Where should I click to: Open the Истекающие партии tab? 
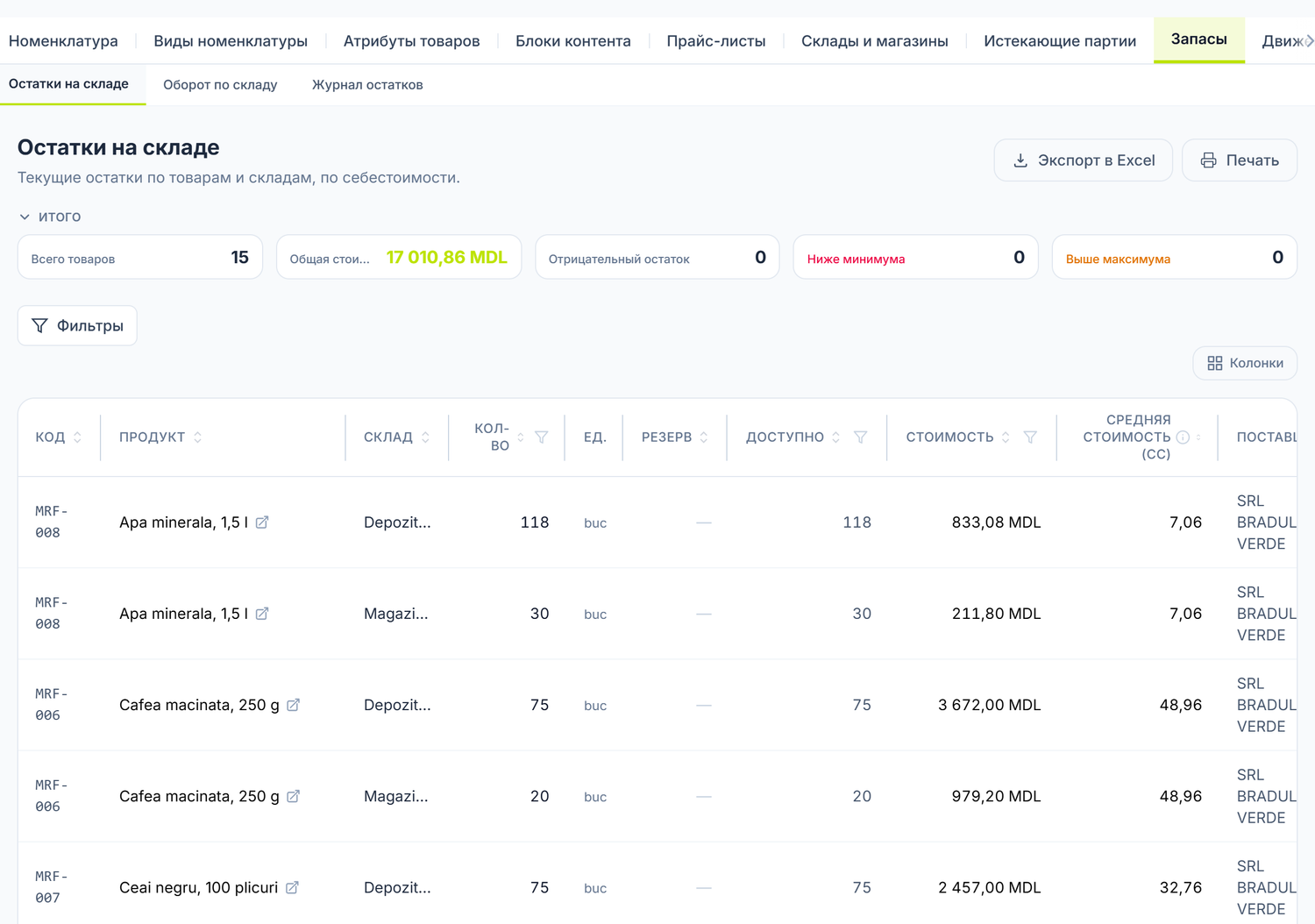(1059, 41)
